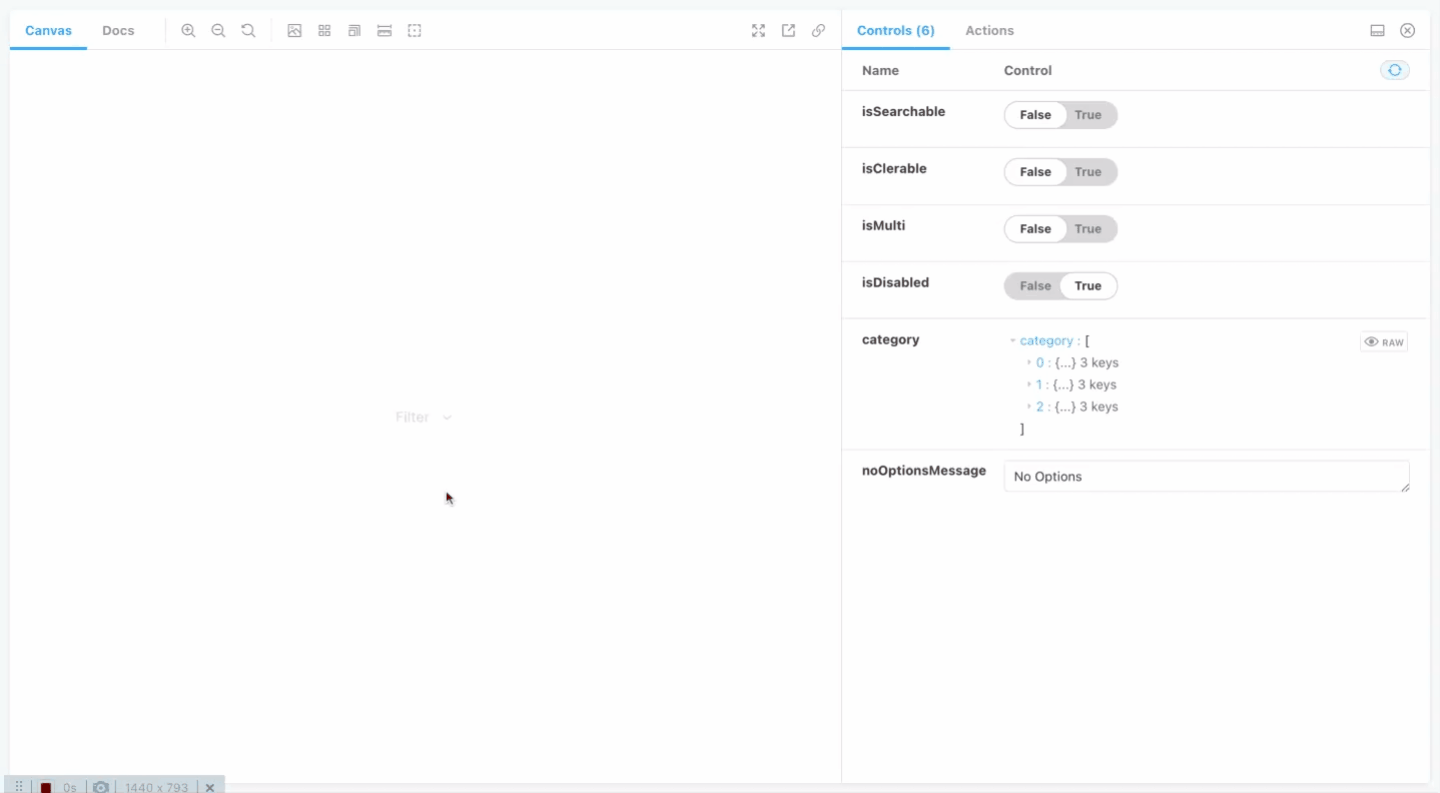The height and width of the screenshot is (793, 1440).
Task: Zoom out of the canvas
Action: pos(218,31)
